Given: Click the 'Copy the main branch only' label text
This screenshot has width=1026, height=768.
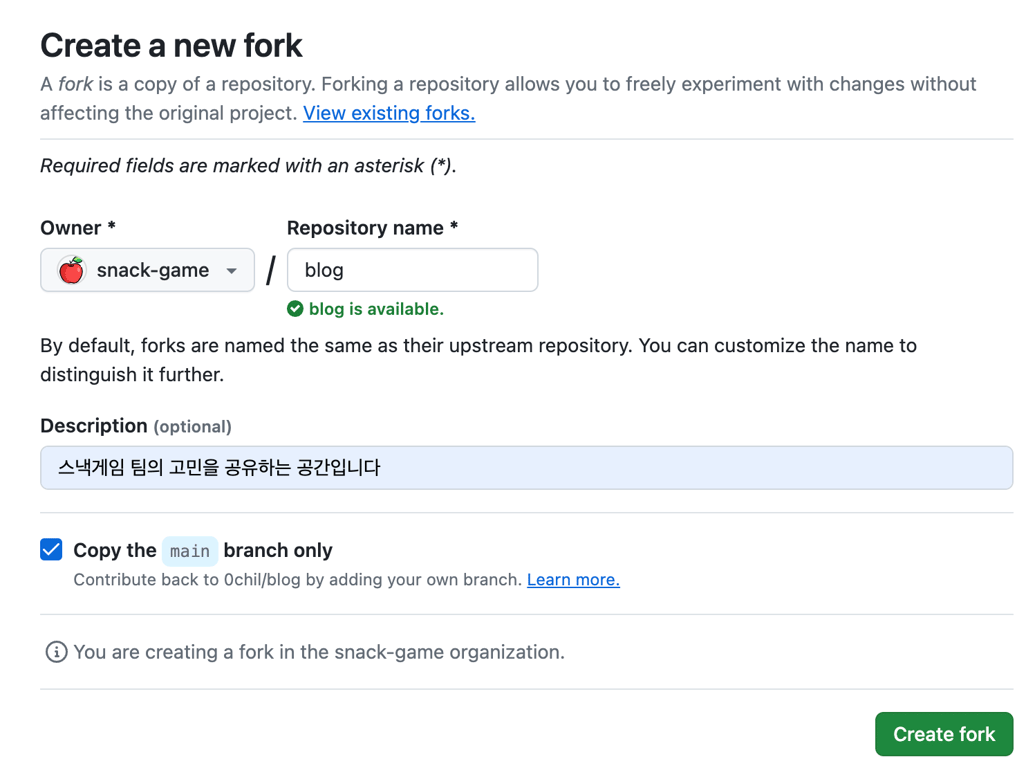Looking at the screenshot, I should click(x=203, y=550).
